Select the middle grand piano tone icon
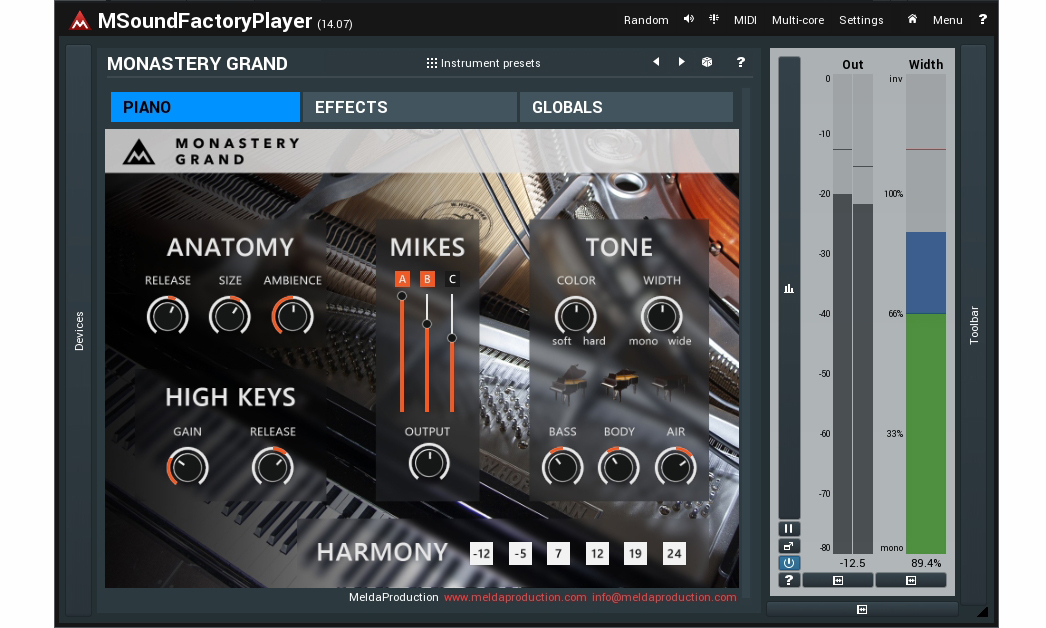This screenshot has width=1046, height=628. [620, 384]
